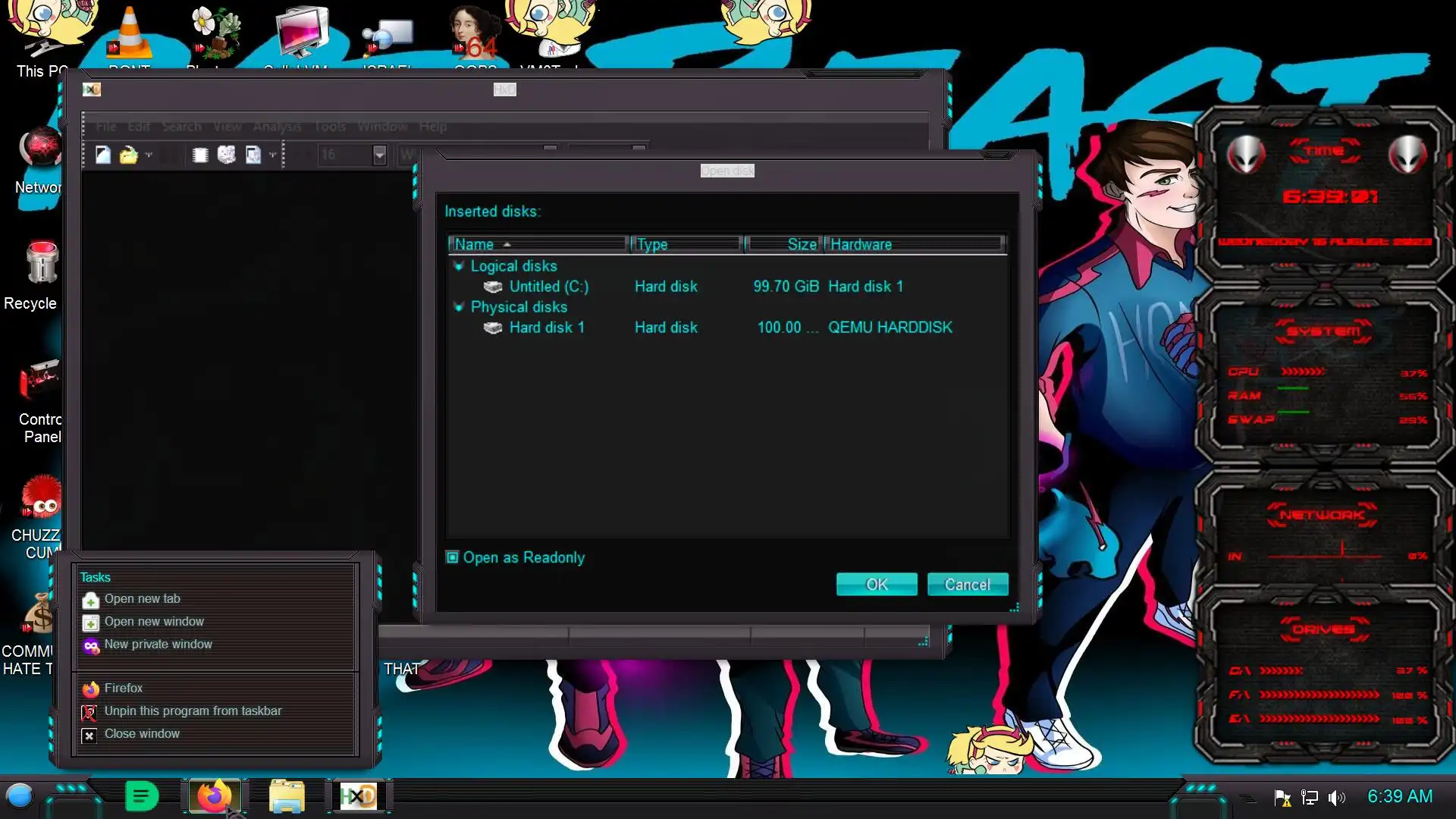Click the volume speaker tray icon

(x=1336, y=797)
